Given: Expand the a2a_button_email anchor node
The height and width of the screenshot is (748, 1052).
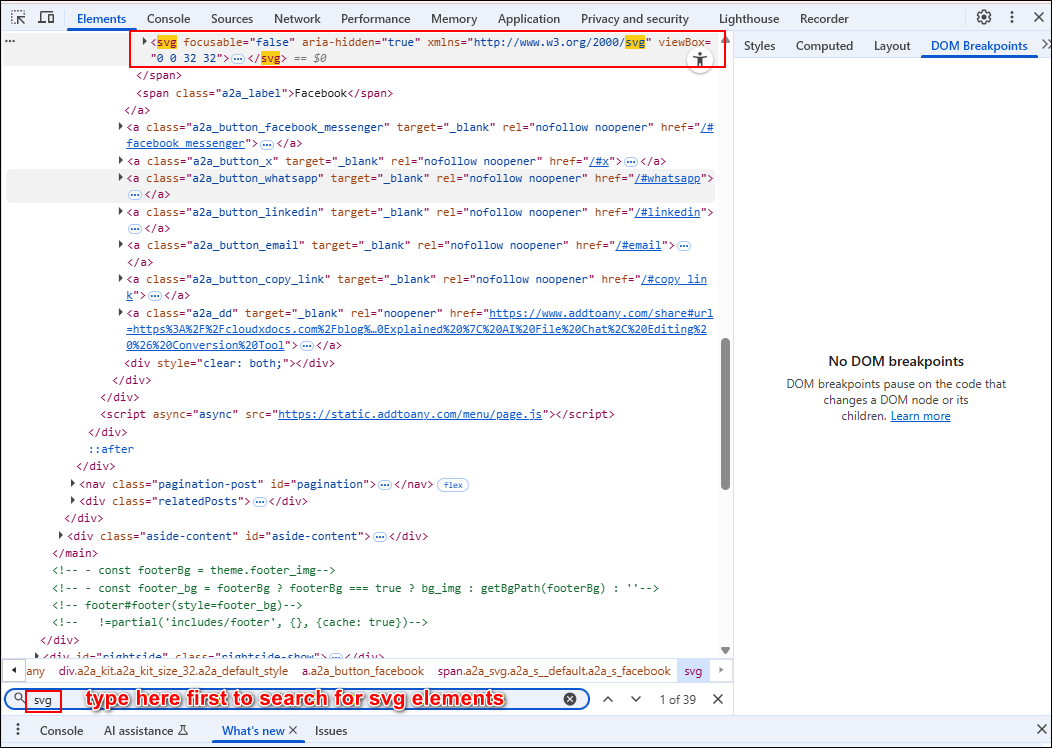Looking at the screenshot, I should coord(121,245).
